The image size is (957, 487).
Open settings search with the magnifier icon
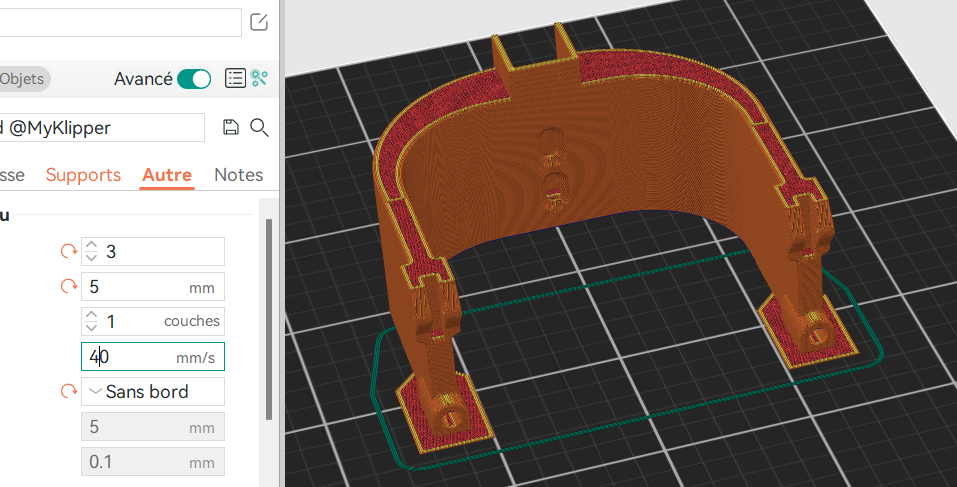pos(259,127)
